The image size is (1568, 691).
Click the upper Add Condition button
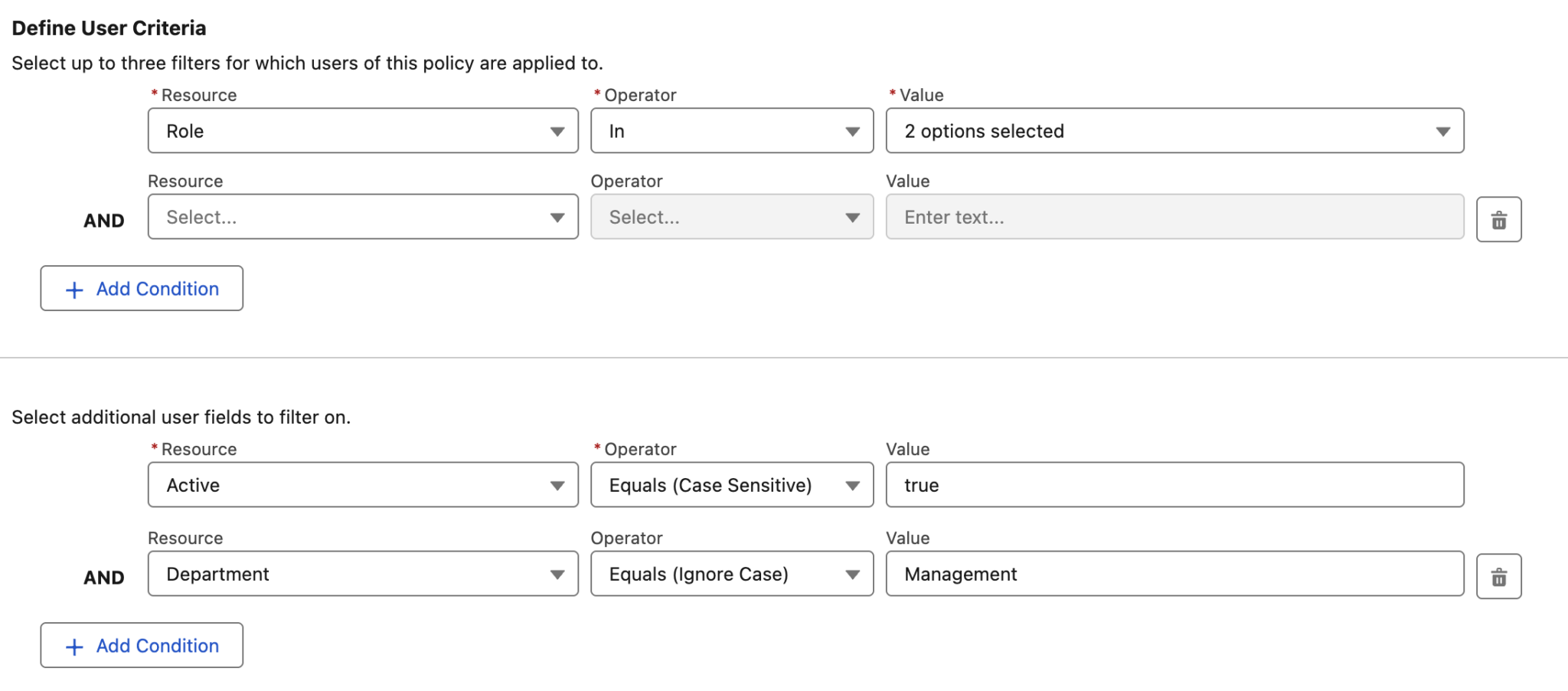141,289
